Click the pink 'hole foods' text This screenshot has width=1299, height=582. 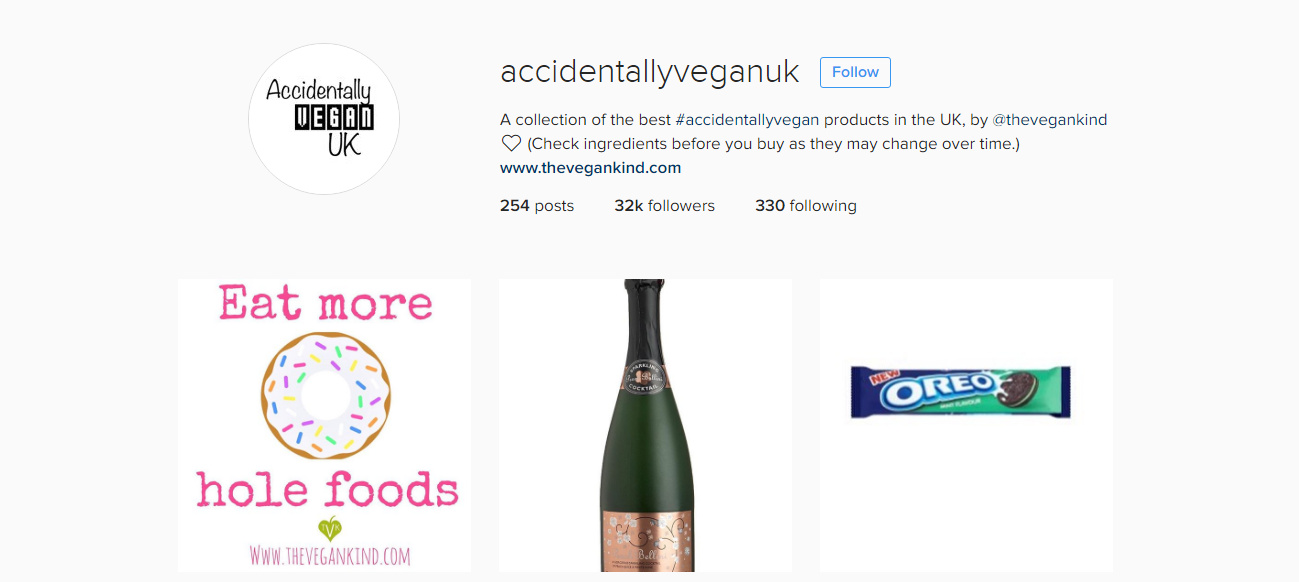tap(327, 490)
